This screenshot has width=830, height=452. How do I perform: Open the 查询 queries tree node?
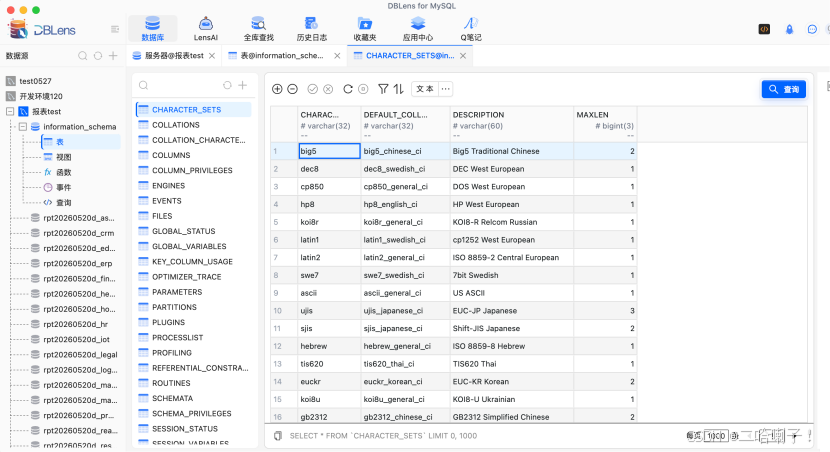point(64,203)
